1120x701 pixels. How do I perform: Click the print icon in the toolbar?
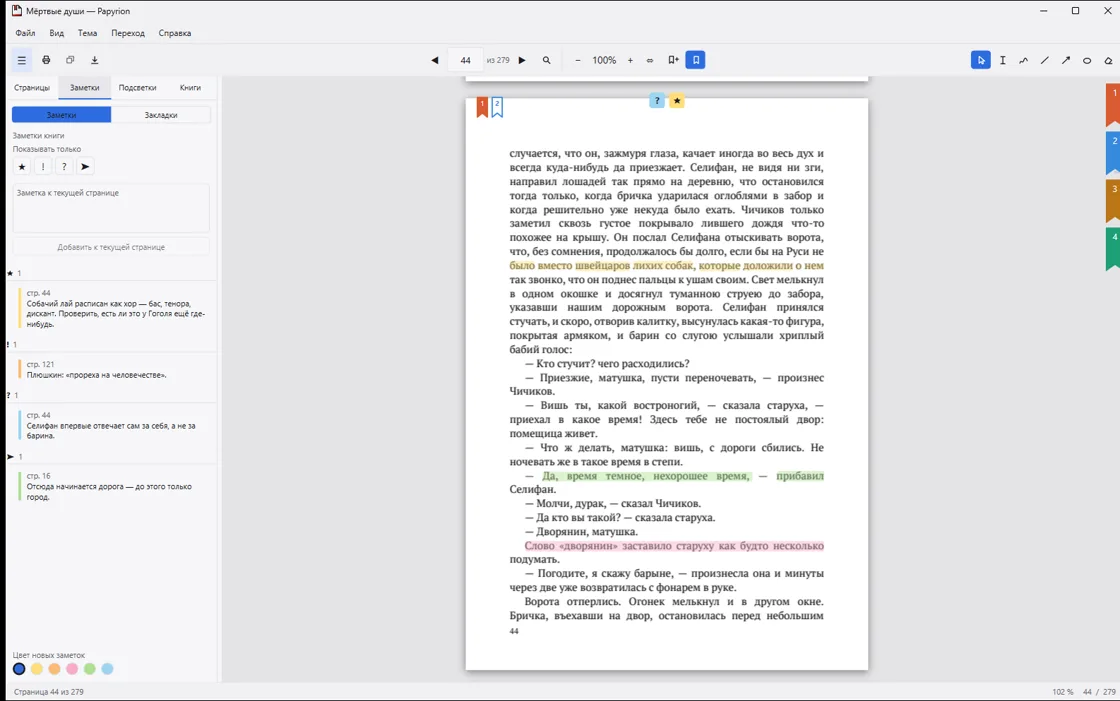click(46, 60)
